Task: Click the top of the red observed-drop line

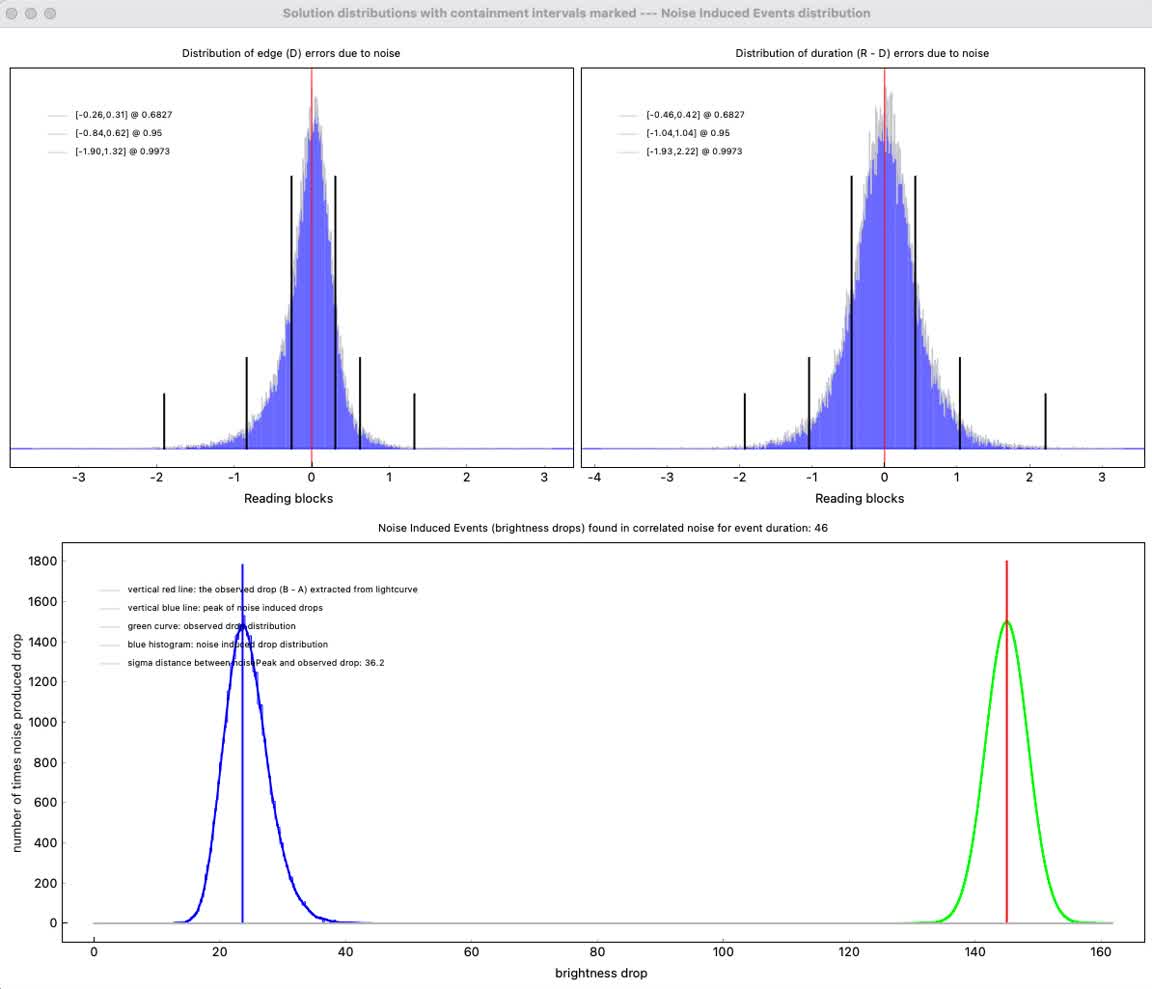Action: pos(1006,563)
